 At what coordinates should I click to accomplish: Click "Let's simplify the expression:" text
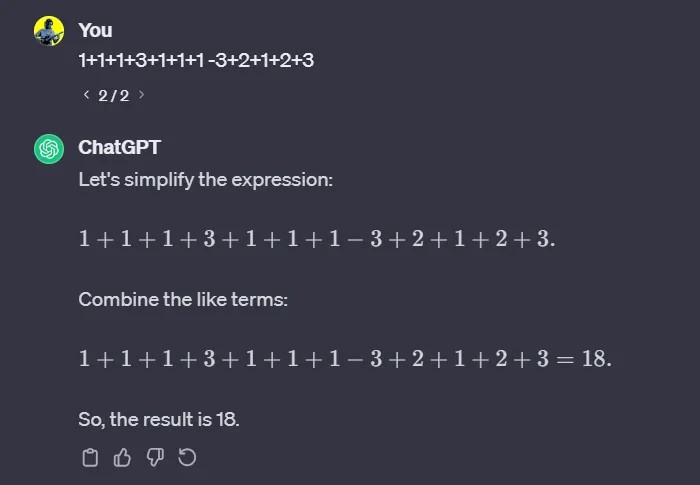click(x=205, y=180)
